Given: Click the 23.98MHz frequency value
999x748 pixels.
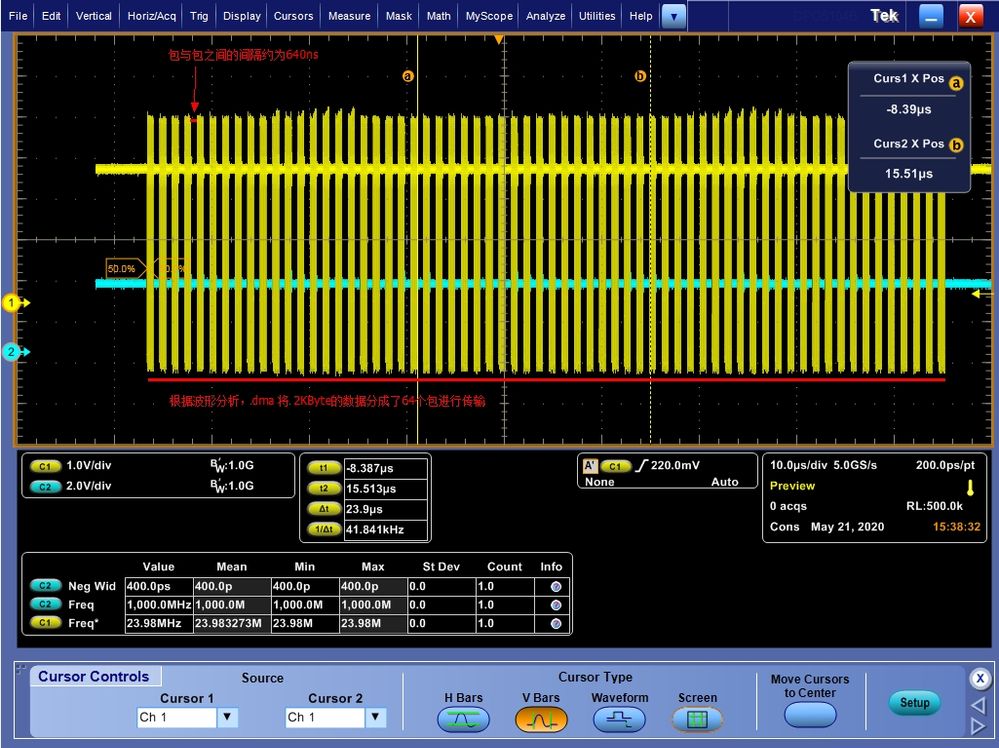Looking at the screenshot, I should click(159, 623).
